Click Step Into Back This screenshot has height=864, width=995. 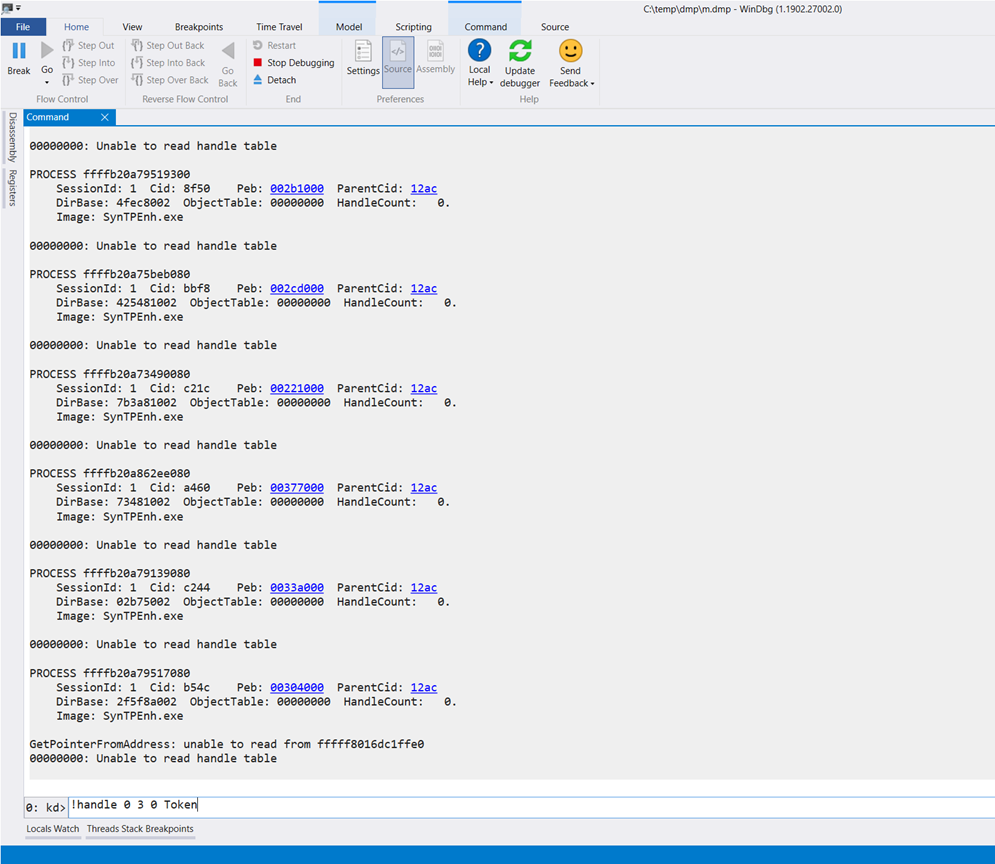pyautogui.click(x=168, y=63)
